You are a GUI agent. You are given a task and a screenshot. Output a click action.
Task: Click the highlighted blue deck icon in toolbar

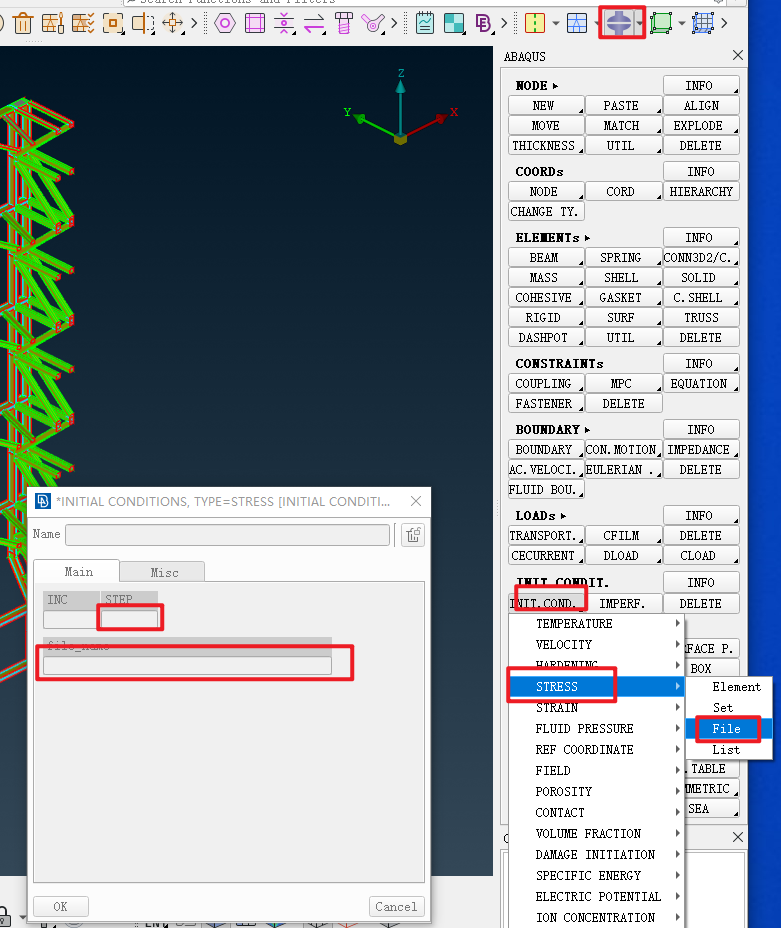point(621,22)
